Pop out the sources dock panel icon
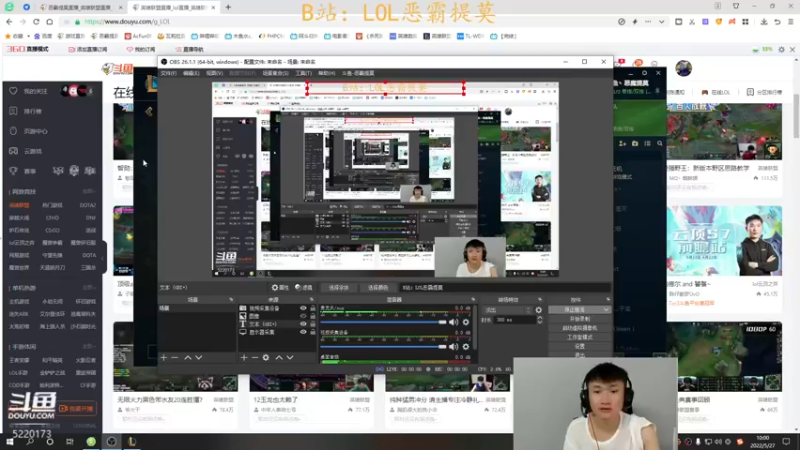 pyautogui.click(x=311, y=299)
